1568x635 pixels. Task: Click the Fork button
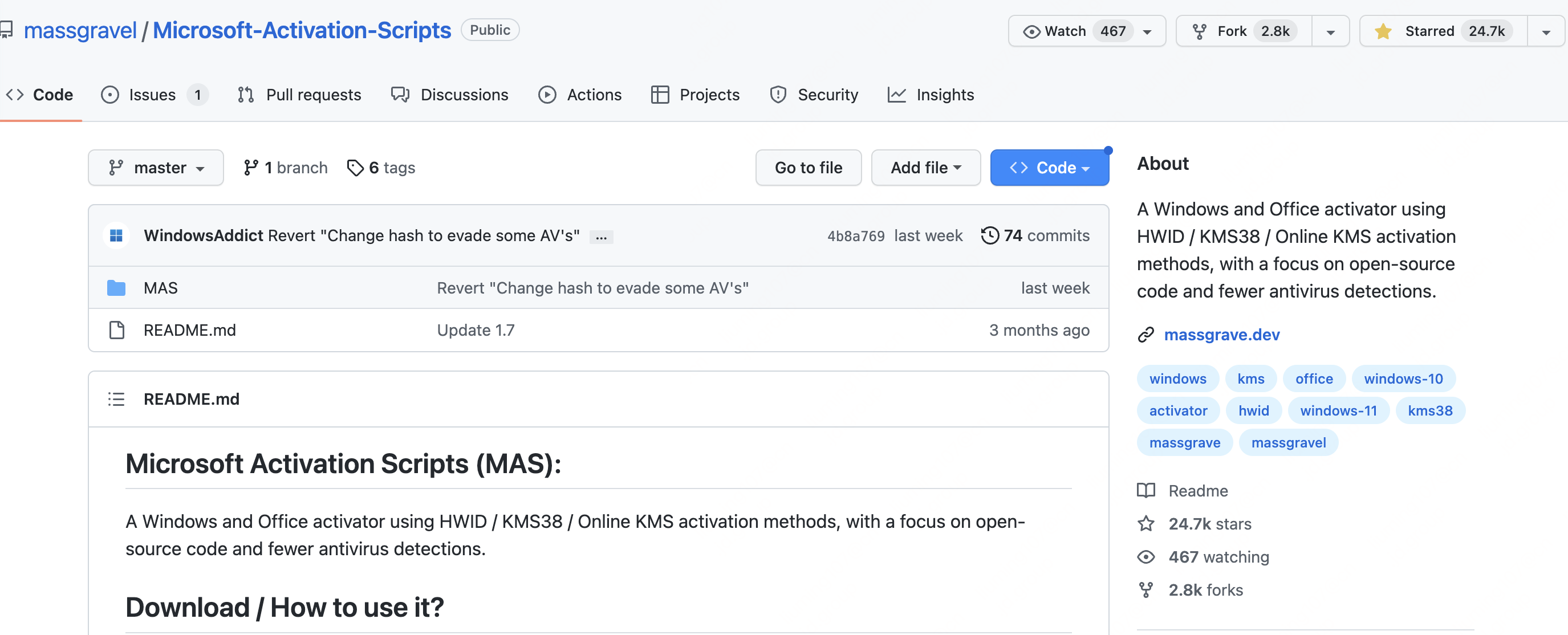(x=1244, y=31)
